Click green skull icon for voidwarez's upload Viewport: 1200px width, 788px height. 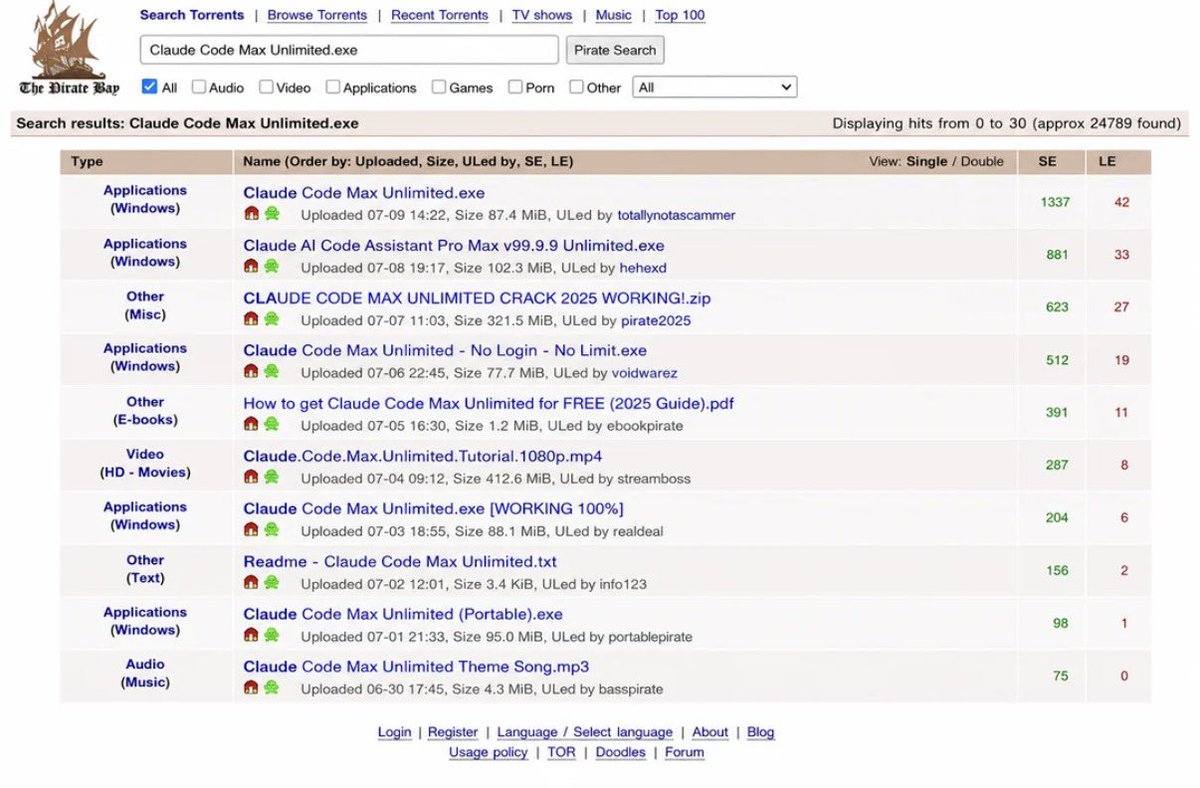271,372
